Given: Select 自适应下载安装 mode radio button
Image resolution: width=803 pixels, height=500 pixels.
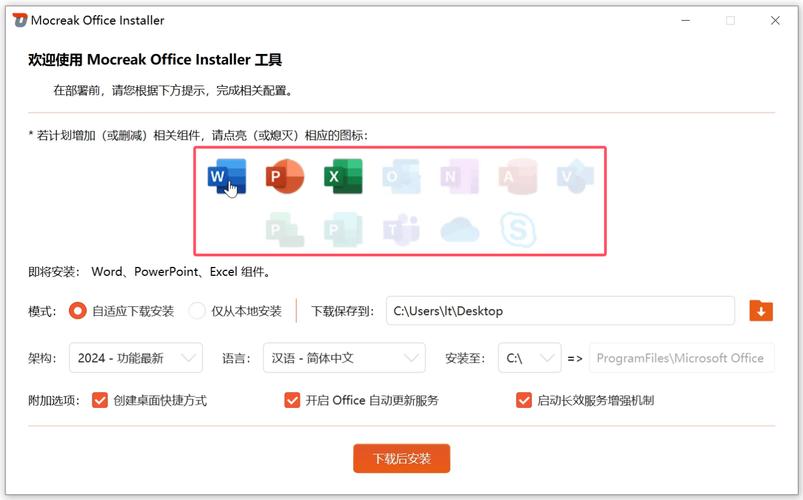Looking at the screenshot, I should coord(78,311).
